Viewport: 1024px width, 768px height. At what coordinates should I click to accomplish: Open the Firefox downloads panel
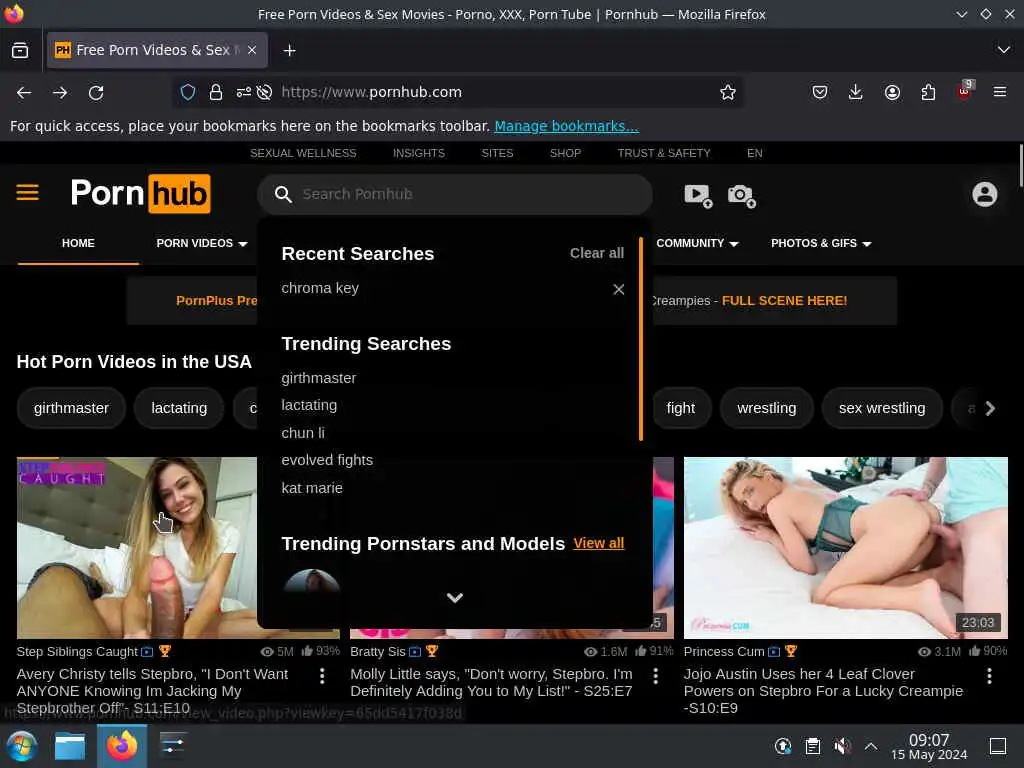[856, 92]
